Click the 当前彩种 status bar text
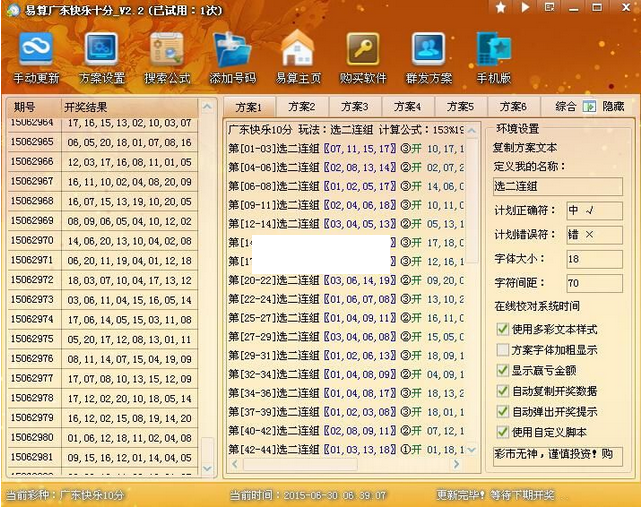Image resolution: width=641 pixels, height=507 pixels. 65,495
